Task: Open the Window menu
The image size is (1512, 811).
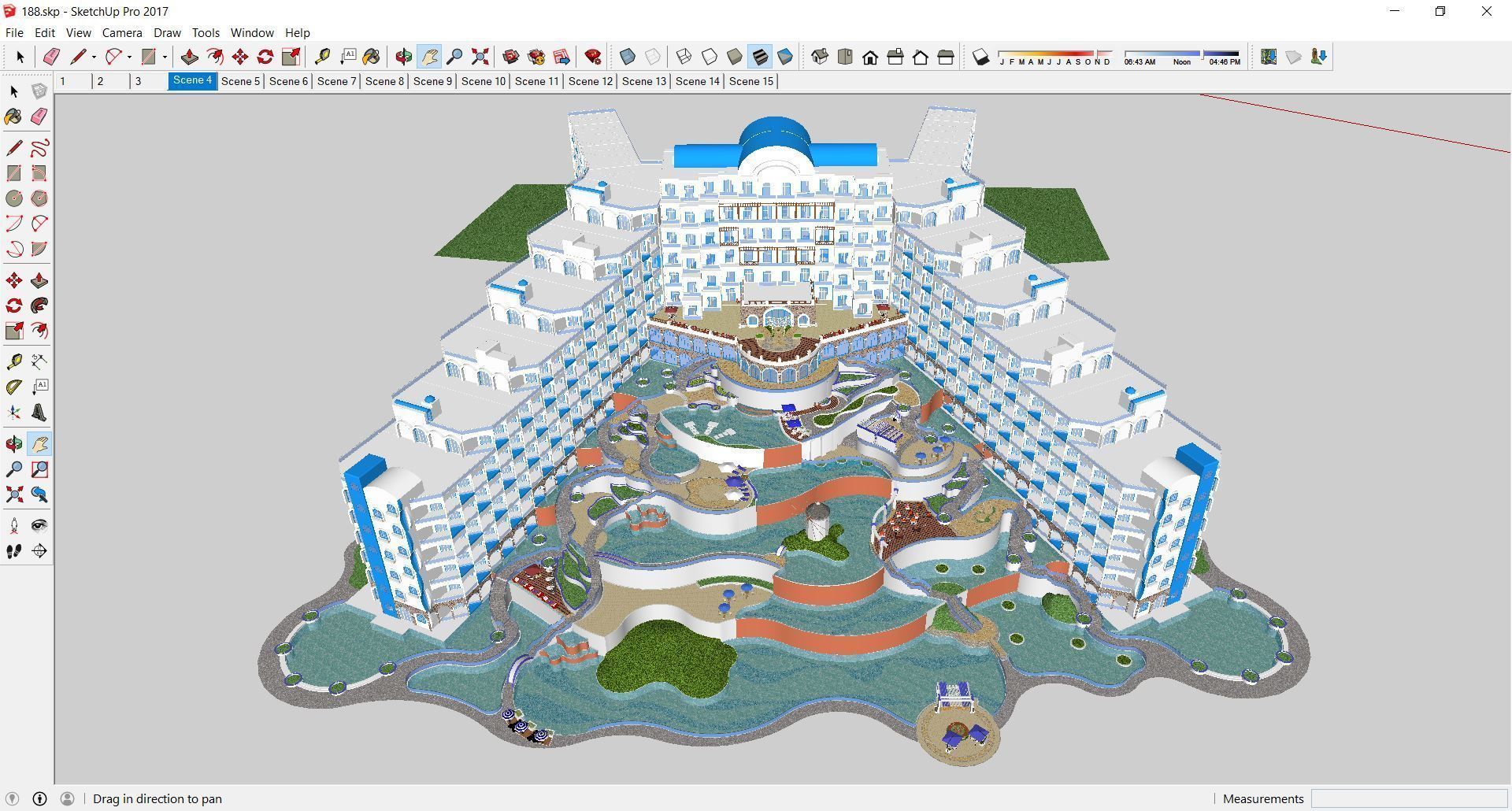Action: point(252,32)
